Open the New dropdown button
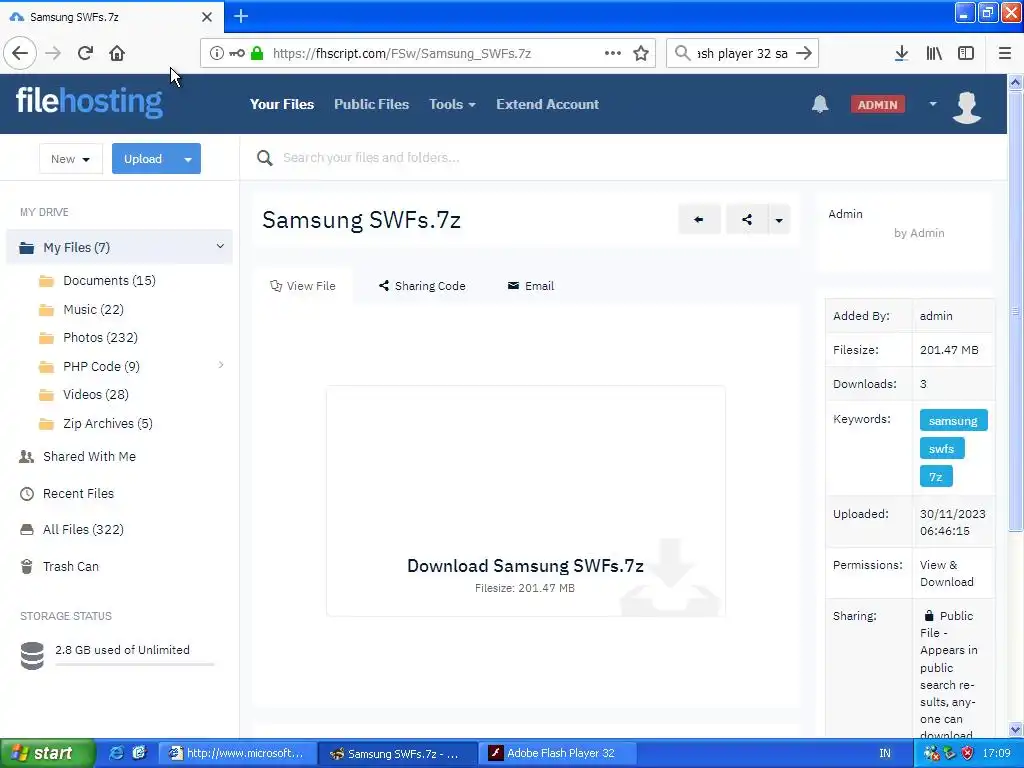Viewport: 1024px width, 768px height. pos(71,159)
